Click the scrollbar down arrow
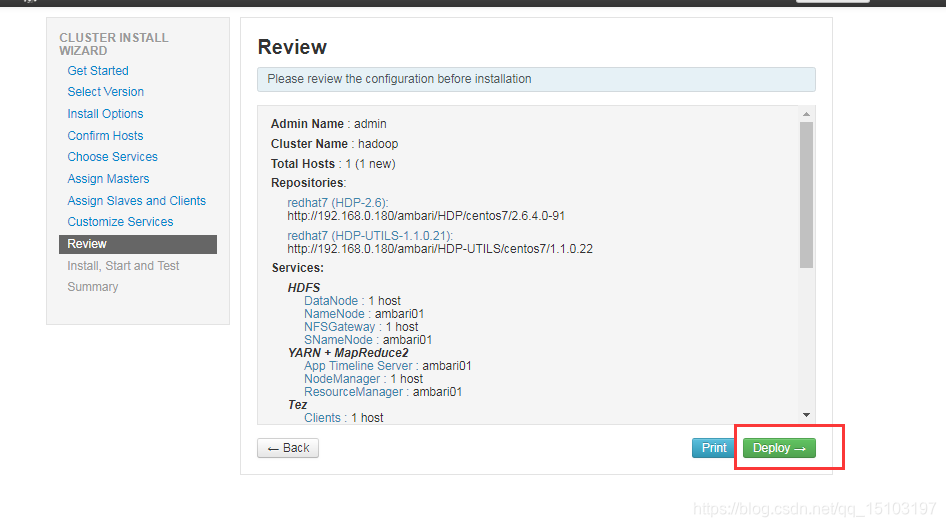 pyautogui.click(x=806, y=415)
